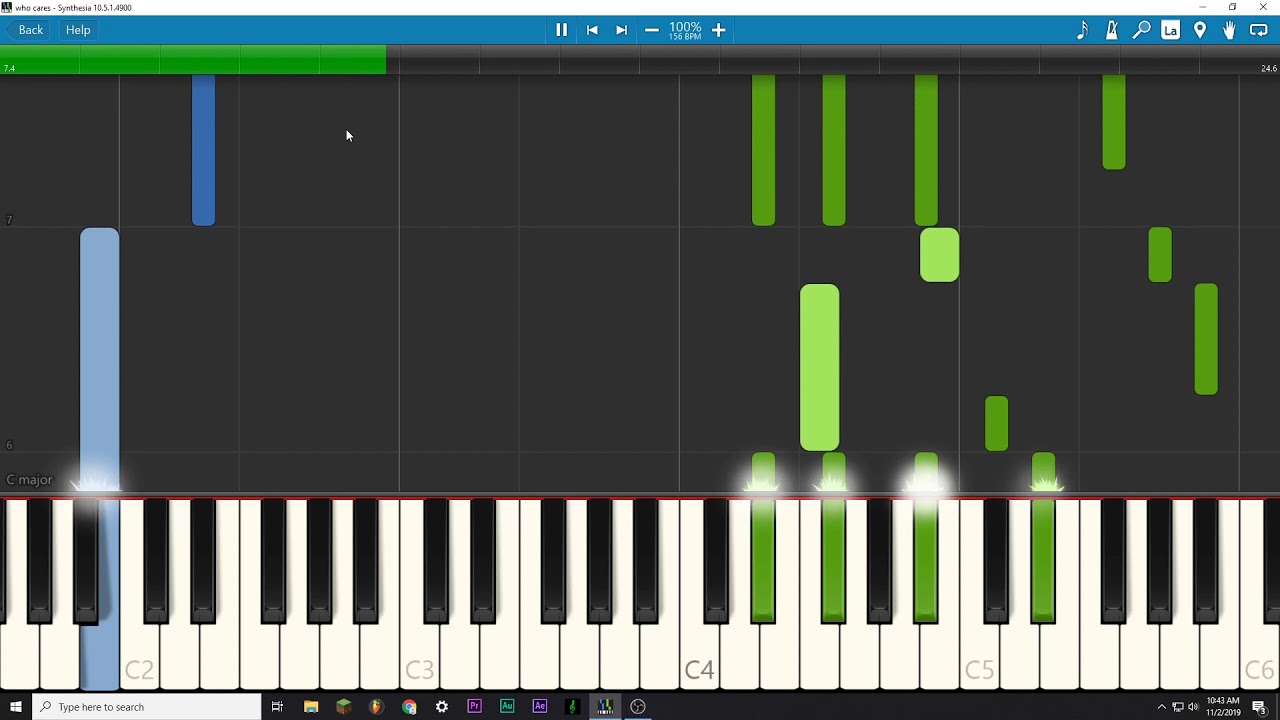
Task: Open Minecraft from the taskbar
Action: tap(344, 707)
